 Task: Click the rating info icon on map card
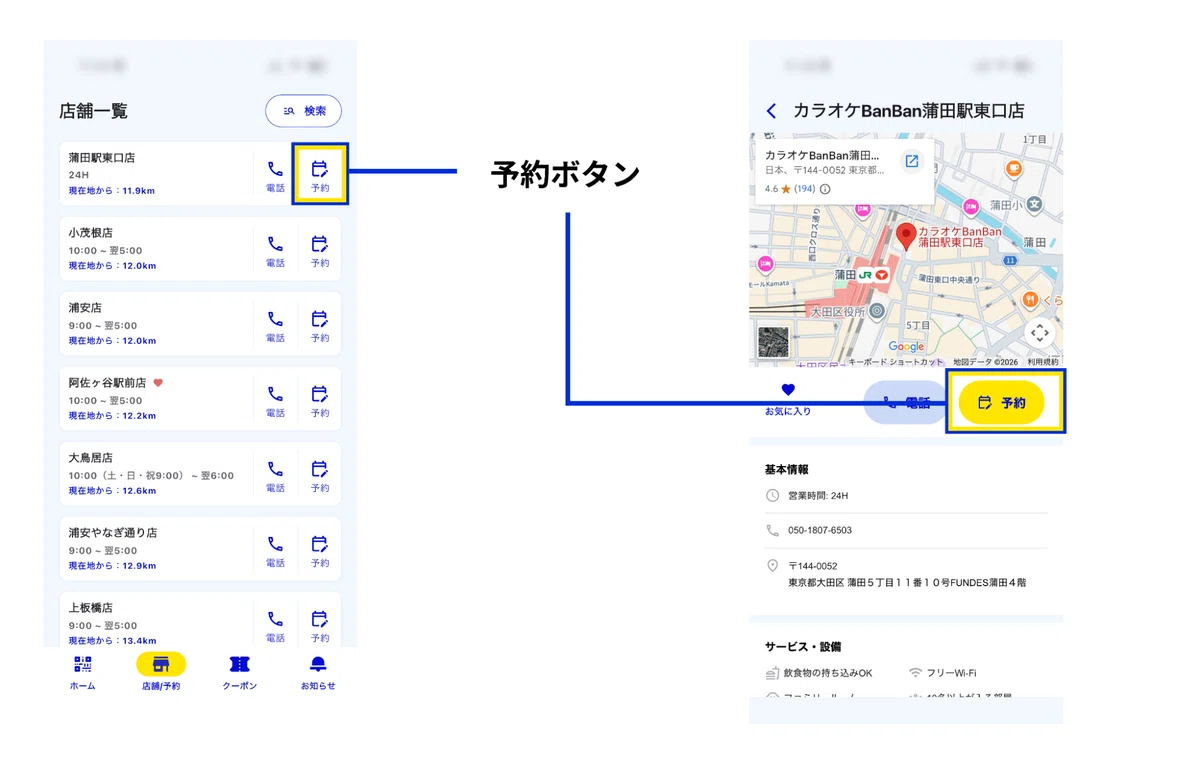coord(825,189)
